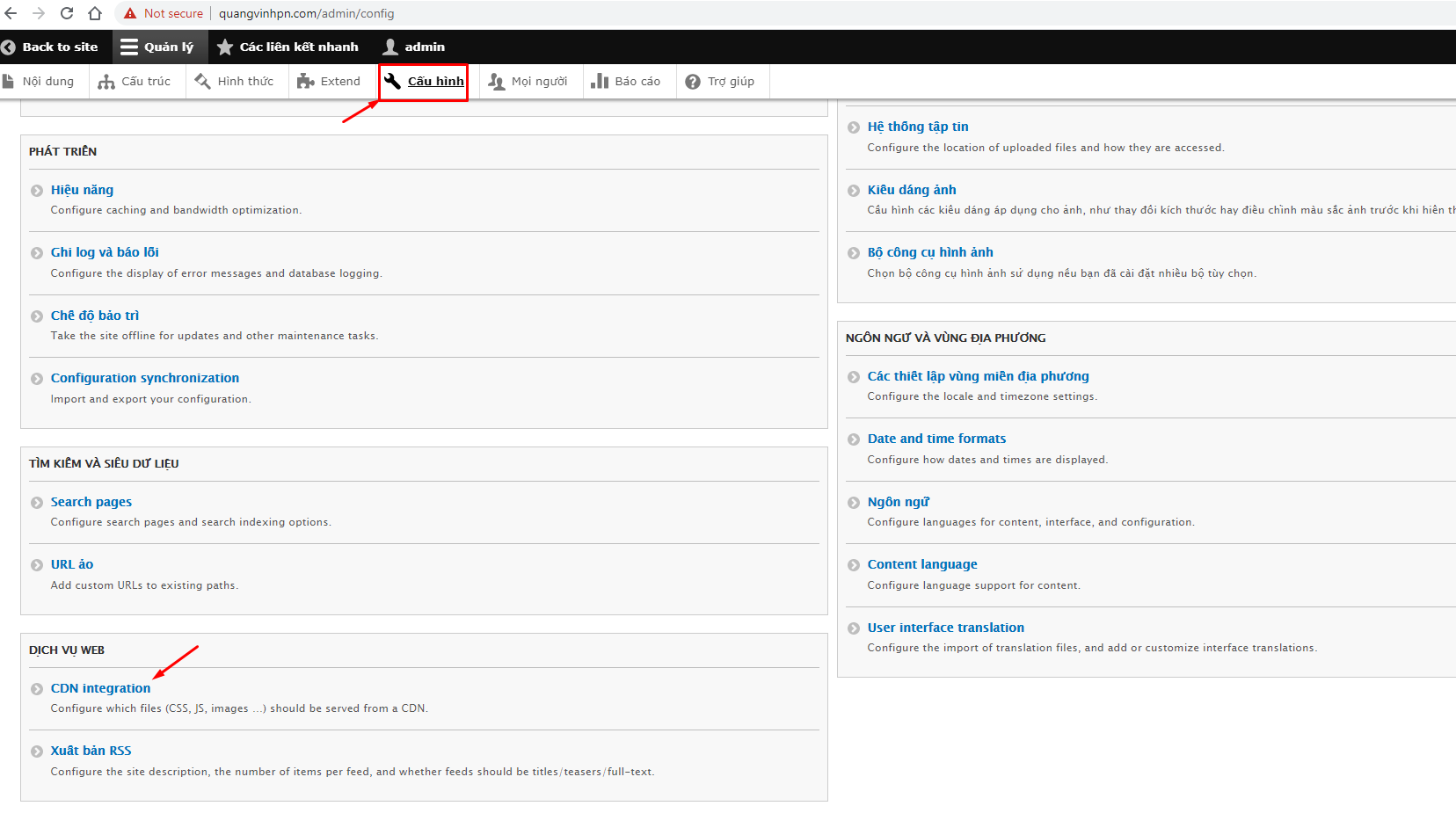Click the admin user icon

point(390,47)
